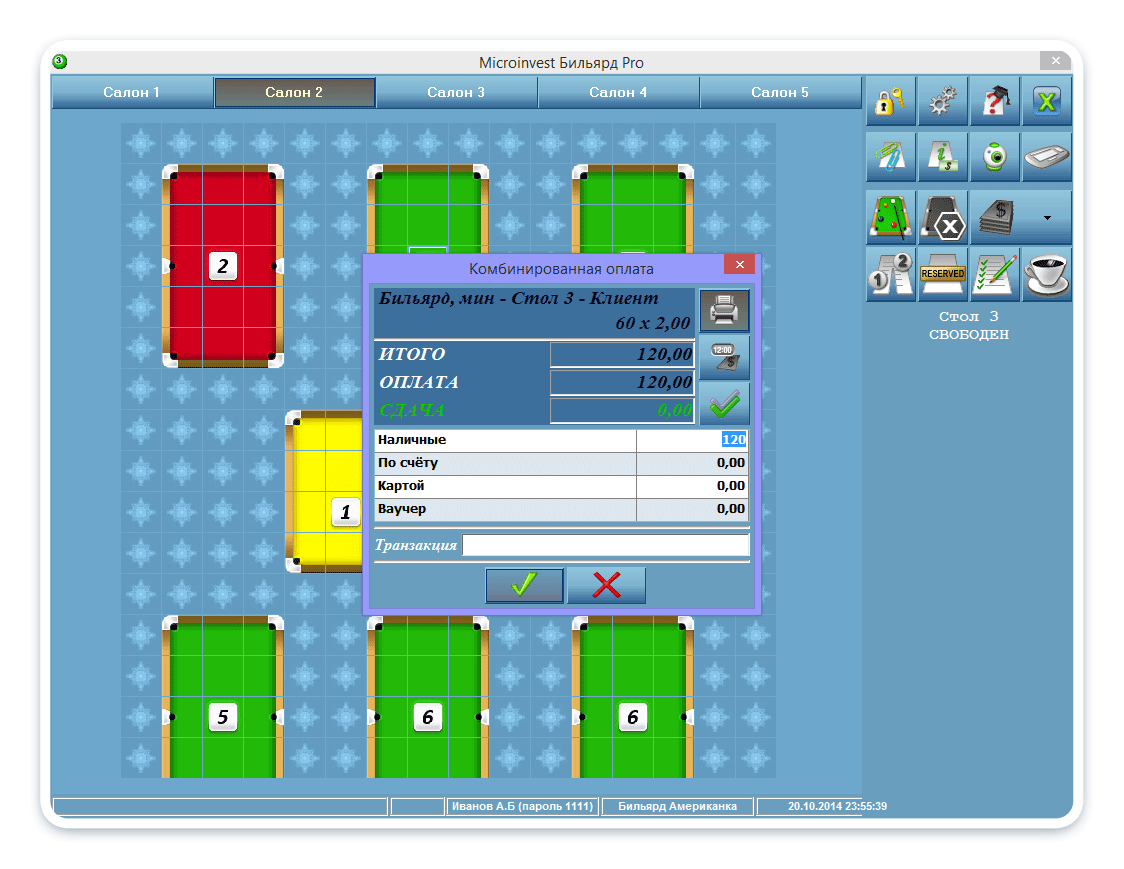The image size is (1124, 869).
Task: Click the billiard table with cue icon
Action: click(x=890, y=218)
